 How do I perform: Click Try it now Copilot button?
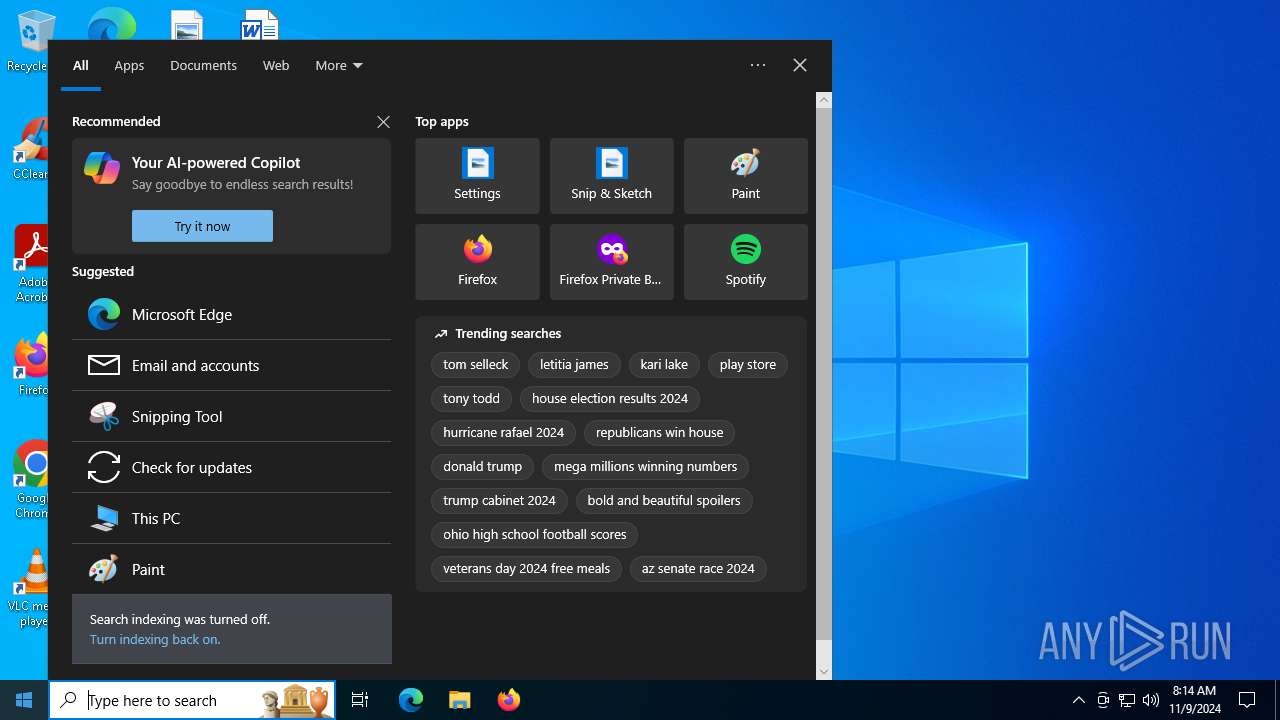(x=202, y=226)
